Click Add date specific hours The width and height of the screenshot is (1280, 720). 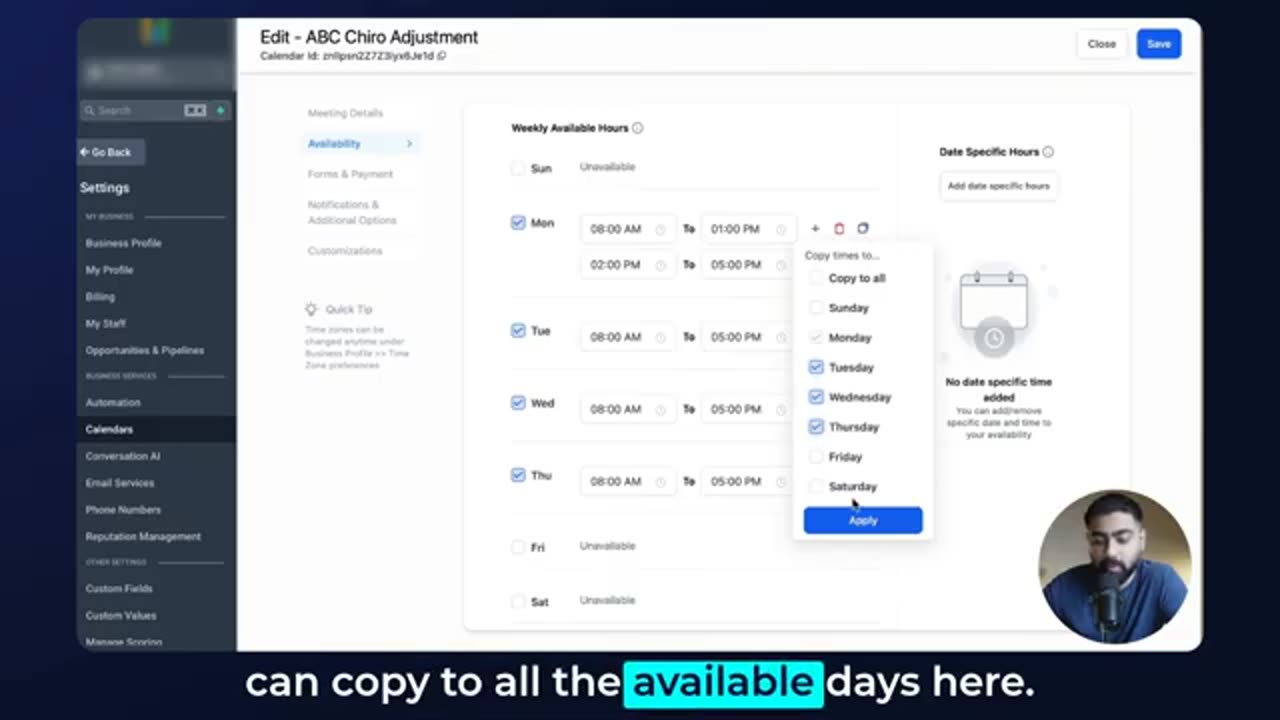(998, 186)
